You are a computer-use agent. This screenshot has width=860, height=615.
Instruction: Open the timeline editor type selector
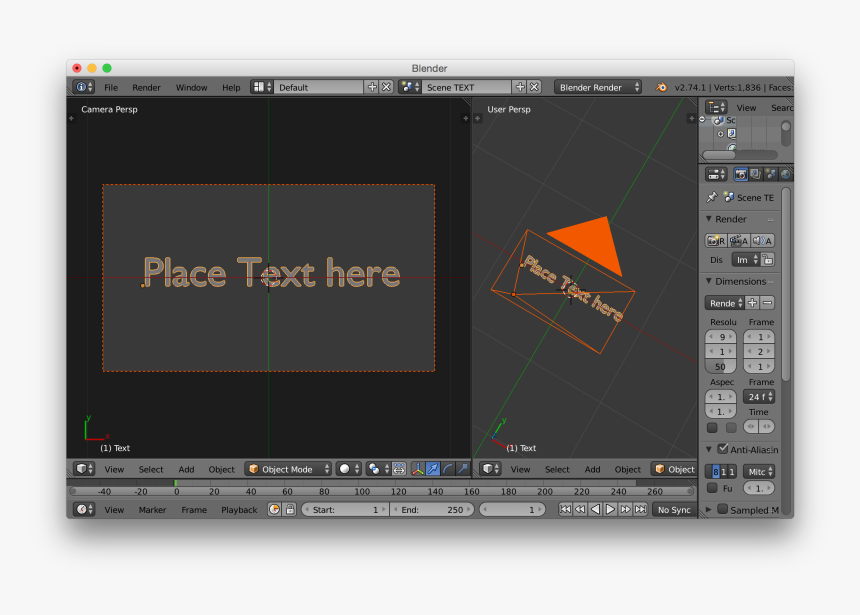[84, 509]
